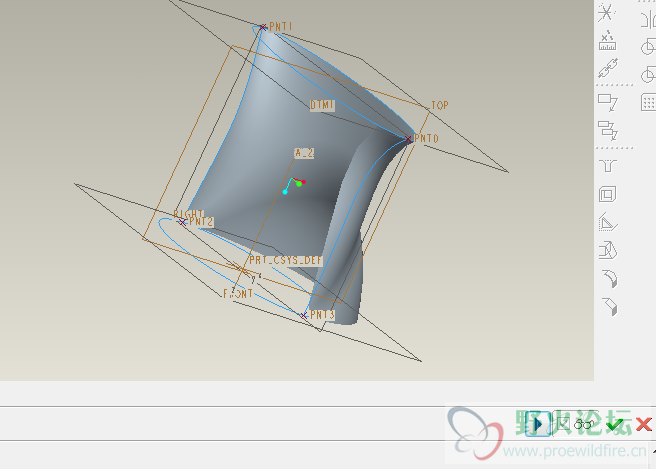Select the Shell tool
Screen dimensions: 656x469
607,194
